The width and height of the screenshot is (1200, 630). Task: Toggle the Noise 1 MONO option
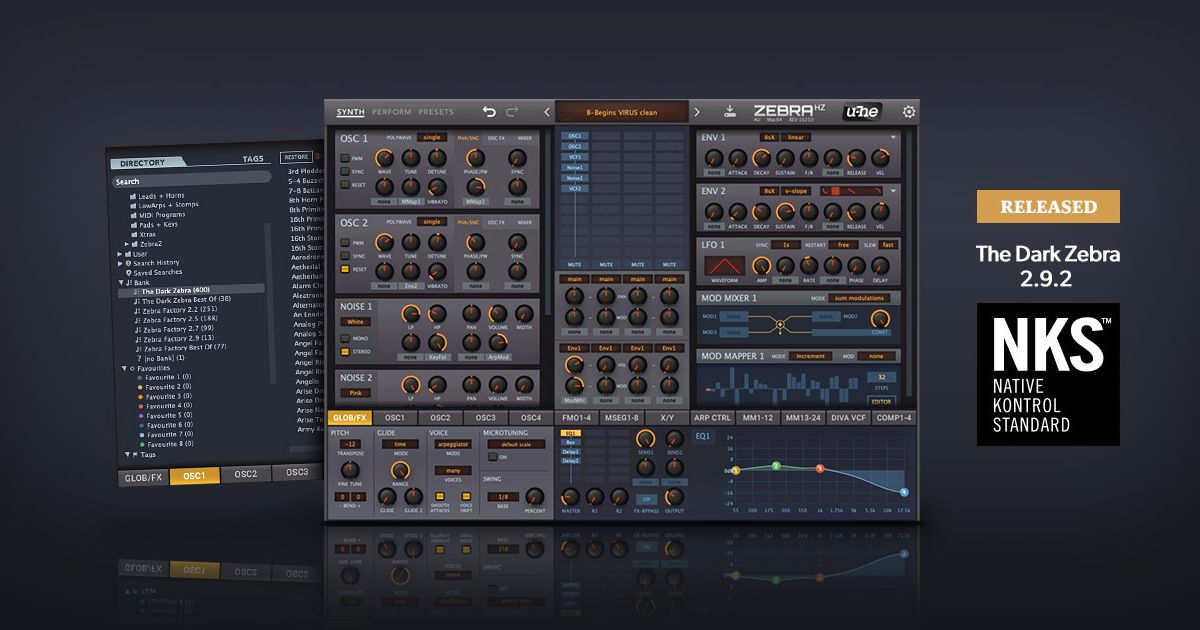point(345,339)
